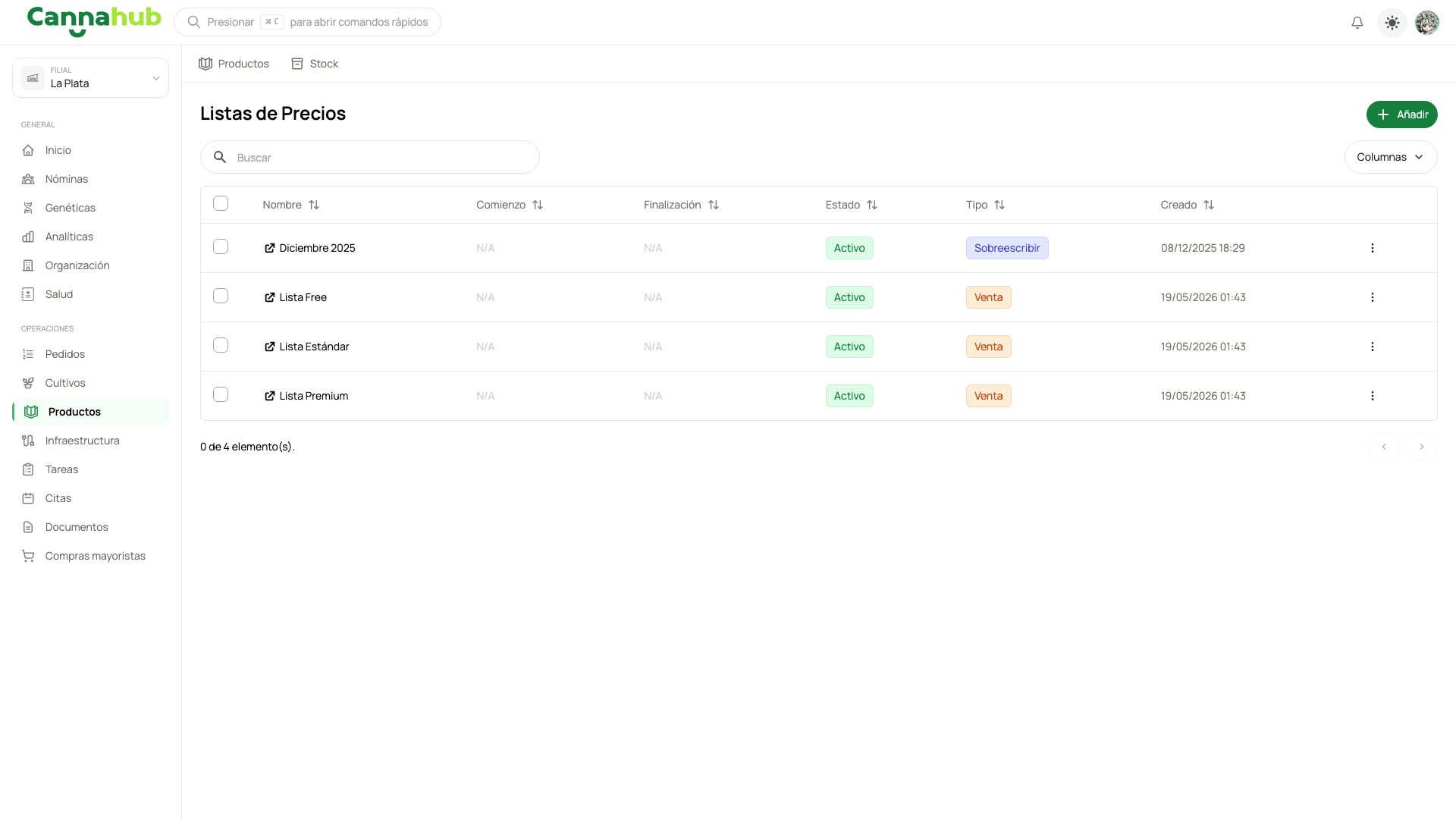Click the Pedidos list icon
Viewport: 1456px width, 819px height.
(x=28, y=354)
